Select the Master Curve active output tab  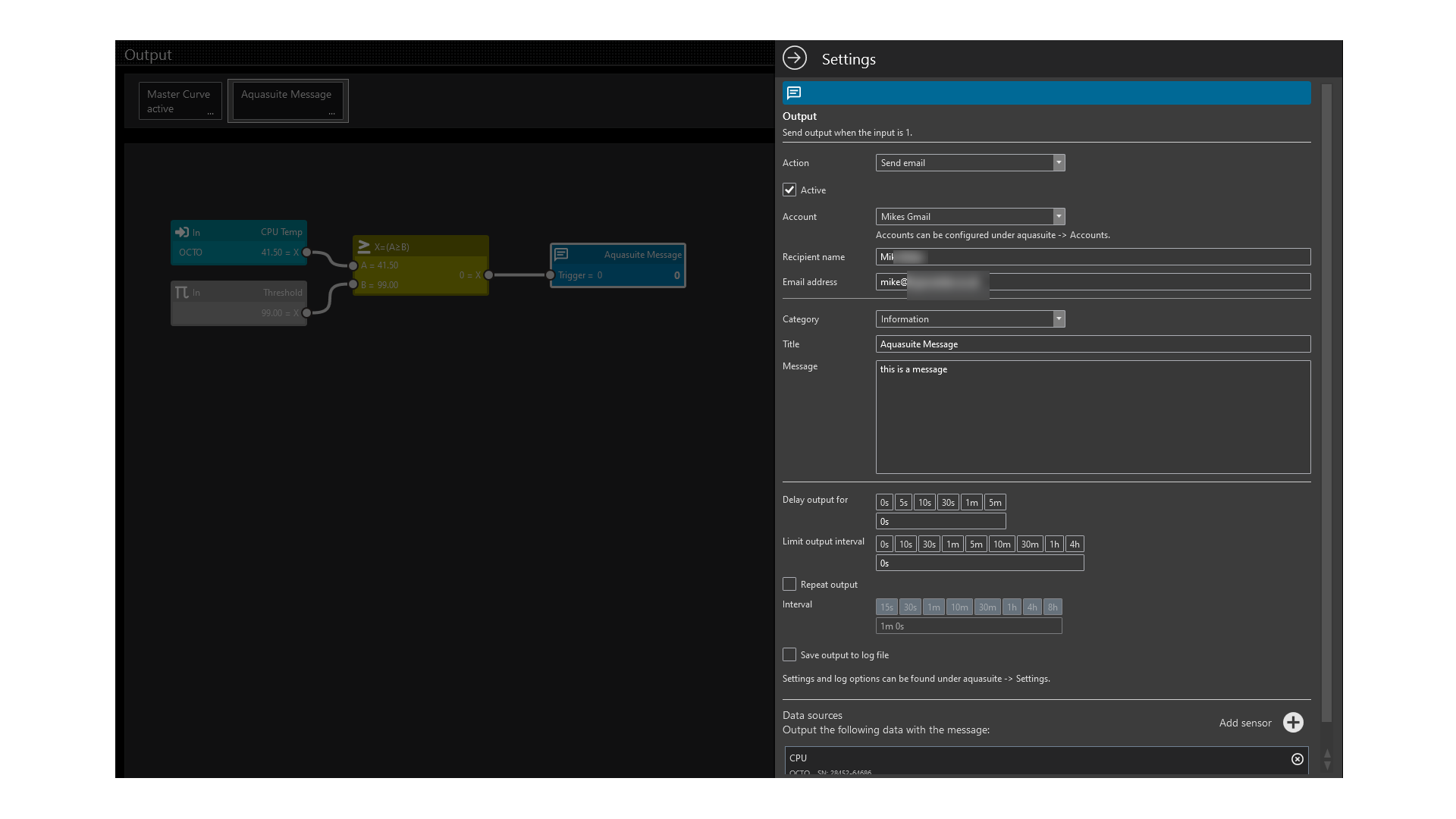pyautogui.click(x=180, y=101)
